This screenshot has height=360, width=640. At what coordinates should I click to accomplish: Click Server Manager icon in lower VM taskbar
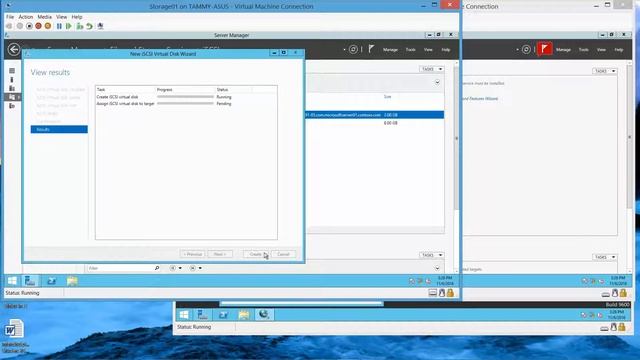click(202, 314)
